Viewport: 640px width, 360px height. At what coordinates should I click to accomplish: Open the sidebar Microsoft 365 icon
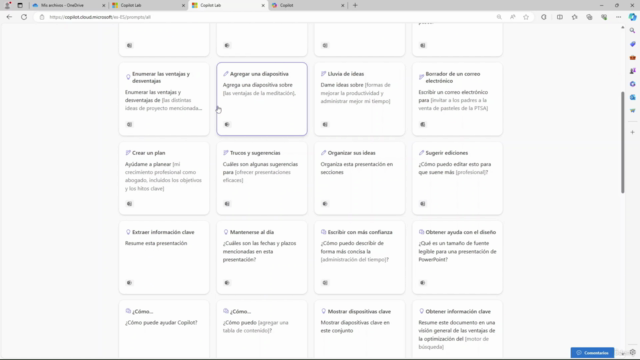coord(632,84)
